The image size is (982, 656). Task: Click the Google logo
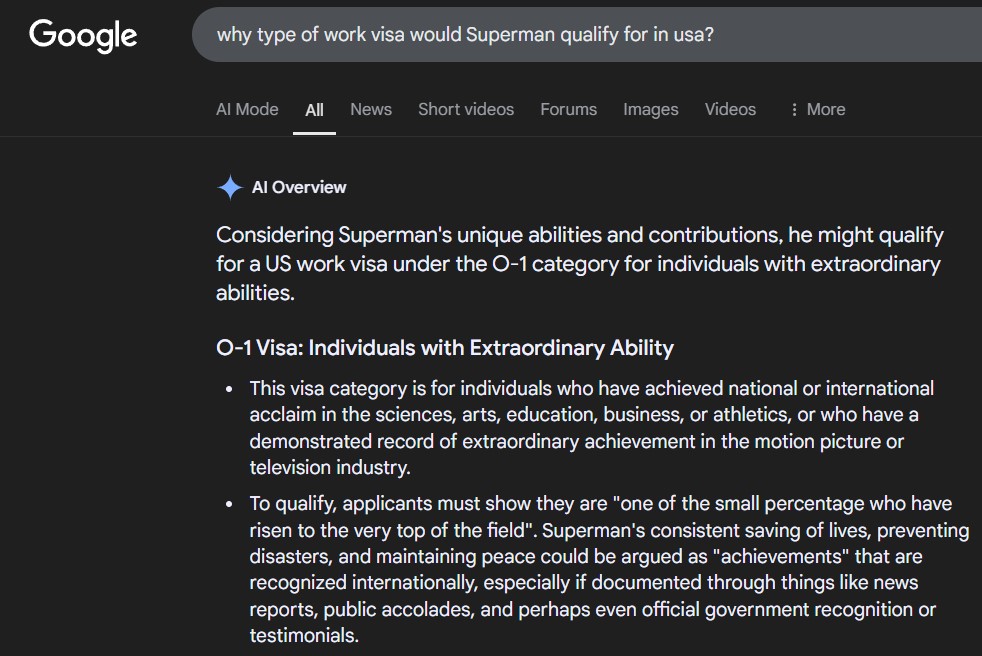pyautogui.click(x=83, y=35)
